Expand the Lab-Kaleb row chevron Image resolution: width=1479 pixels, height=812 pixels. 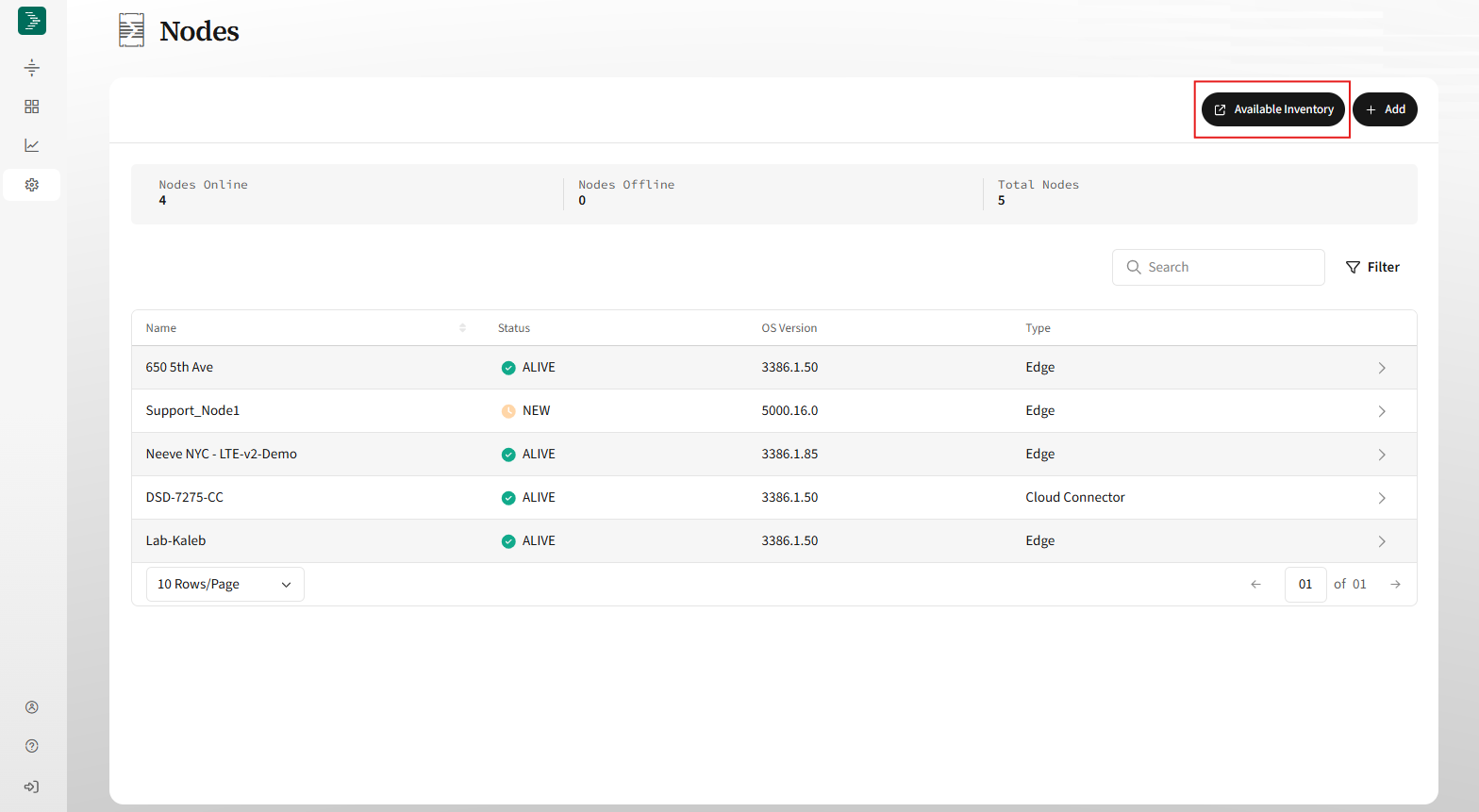[1382, 541]
